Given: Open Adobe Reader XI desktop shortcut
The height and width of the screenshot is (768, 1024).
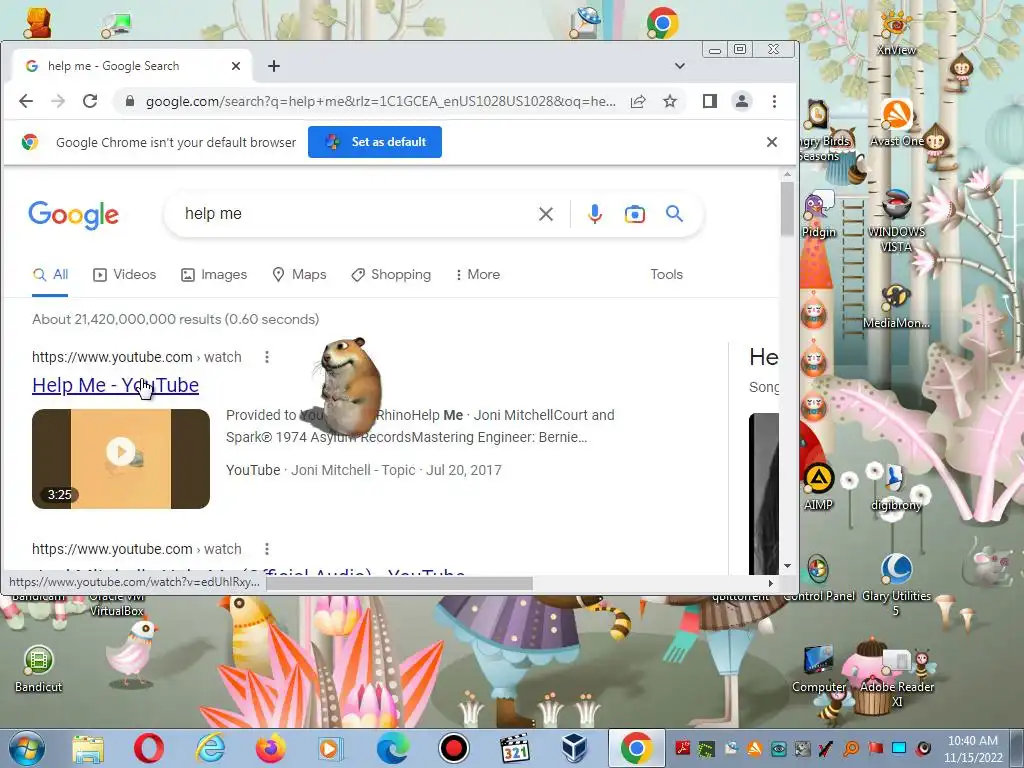Looking at the screenshot, I should [x=897, y=678].
